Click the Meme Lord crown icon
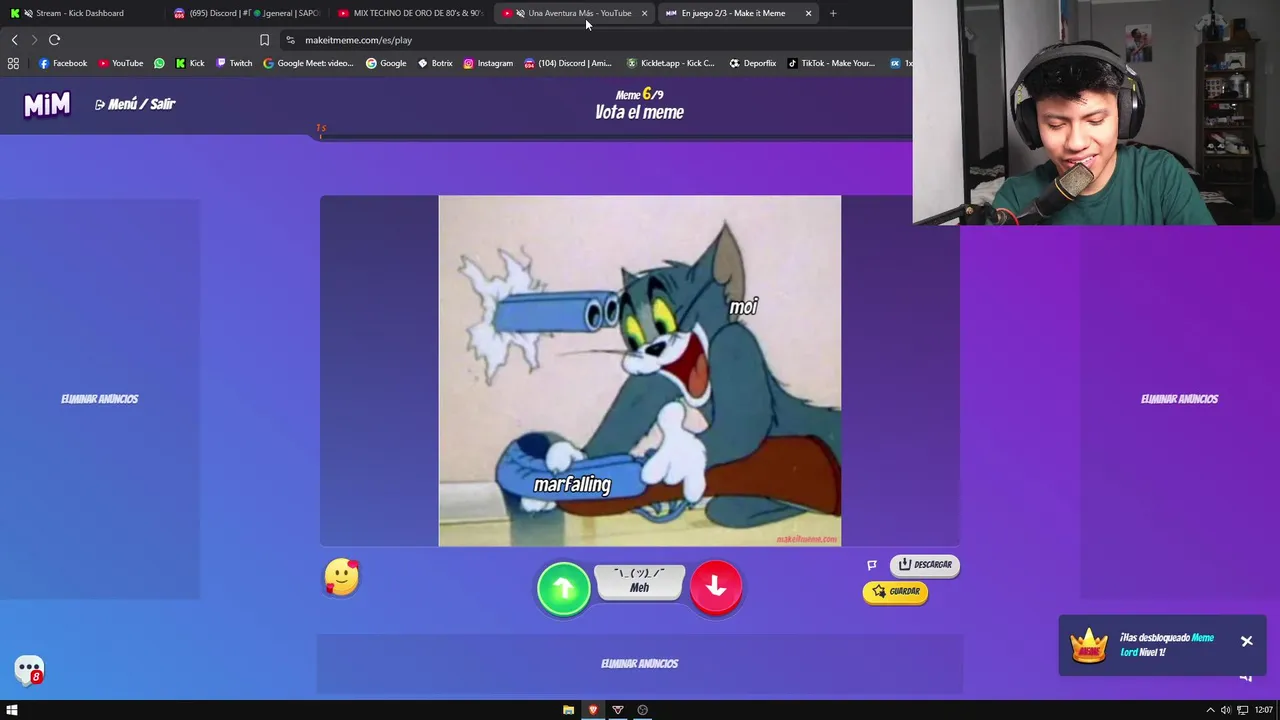This screenshot has width=1280, height=720. 1089,645
